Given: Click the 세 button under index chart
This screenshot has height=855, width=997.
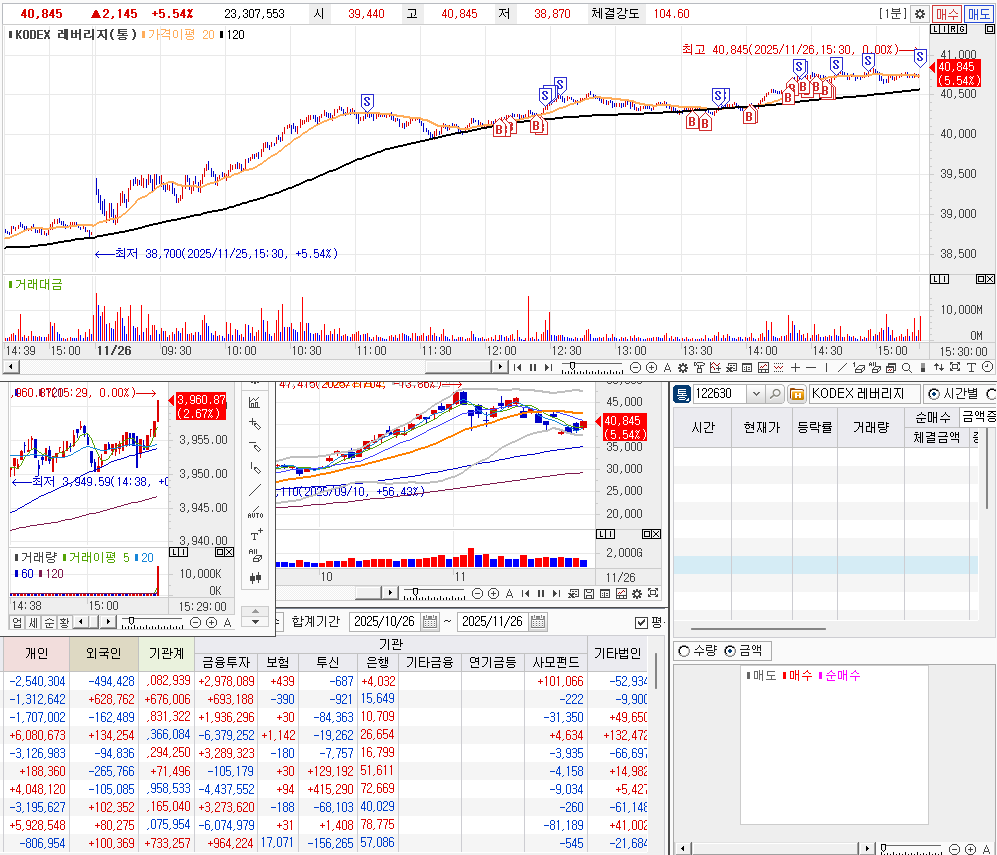Looking at the screenshot, I should click(33, 622).
